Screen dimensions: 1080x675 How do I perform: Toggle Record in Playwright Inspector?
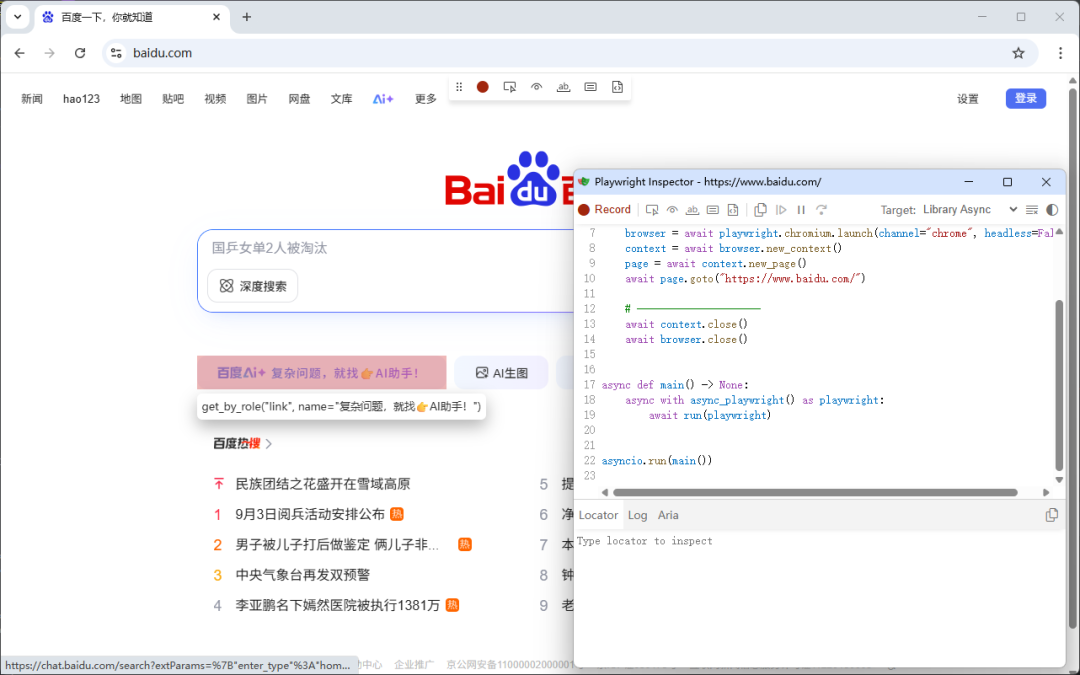604,209
